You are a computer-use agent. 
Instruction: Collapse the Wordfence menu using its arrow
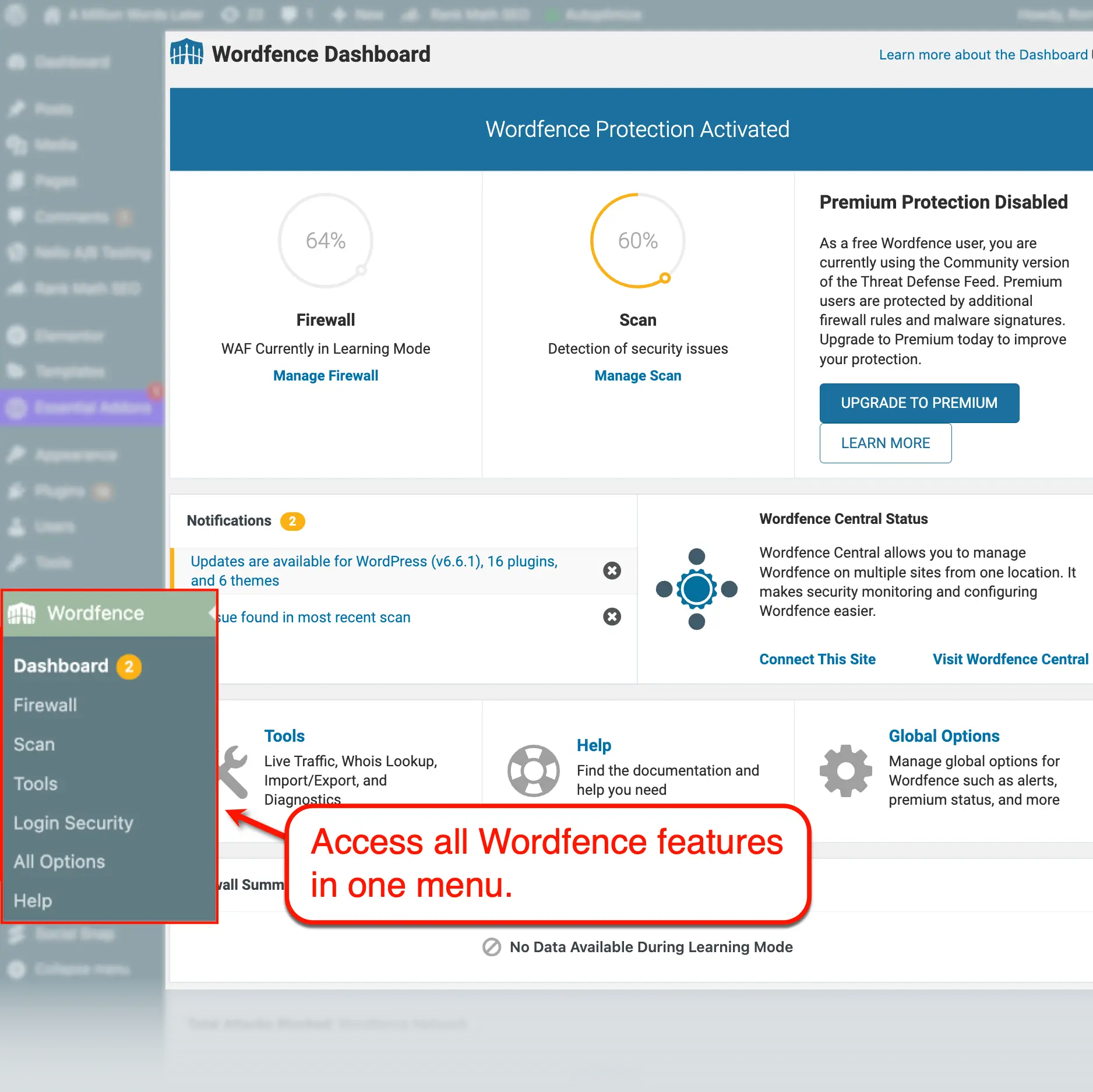pos(213,612)
